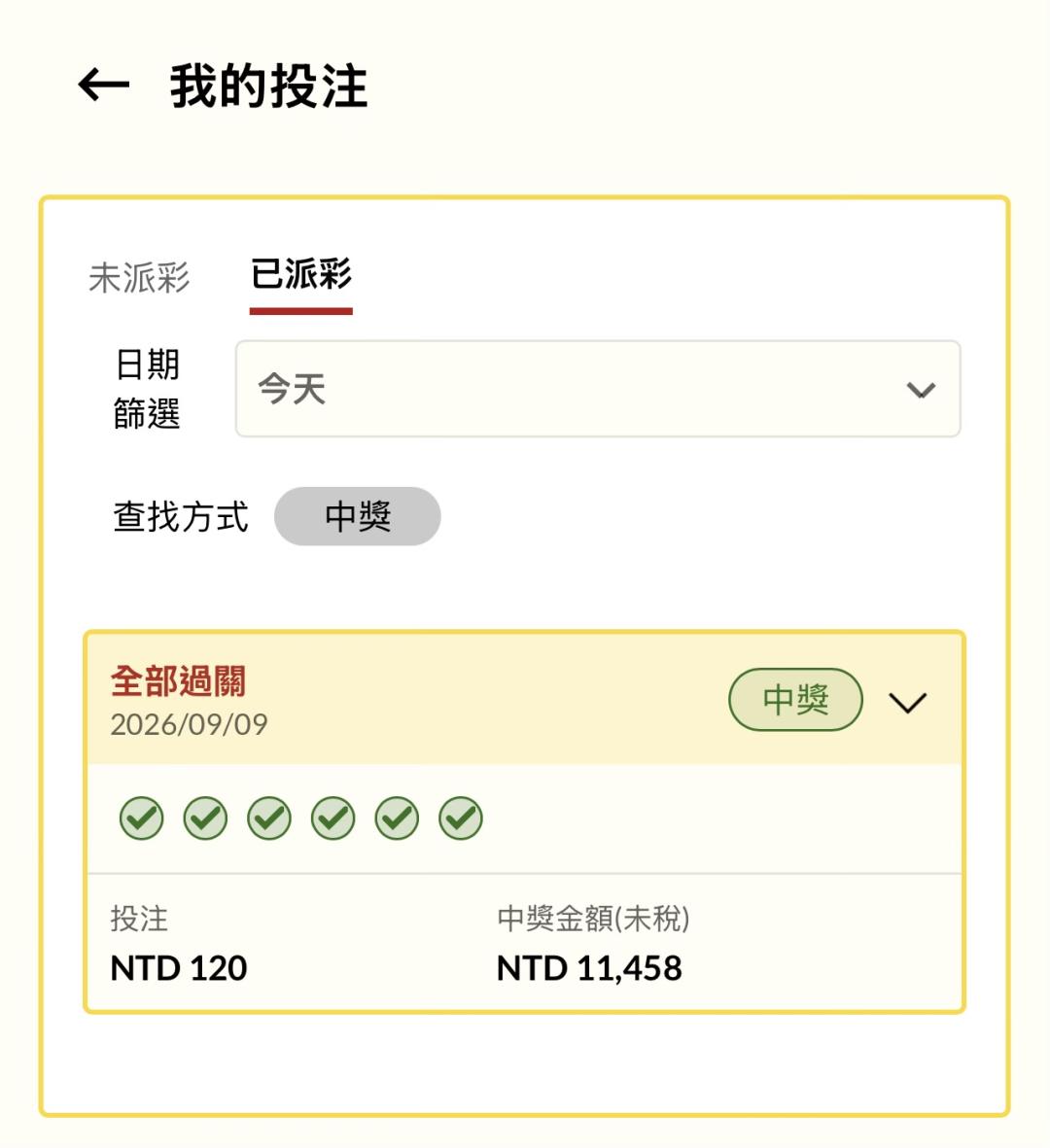
Task: Click the 2026/09/09 bet date
Action: pos(189,724)
